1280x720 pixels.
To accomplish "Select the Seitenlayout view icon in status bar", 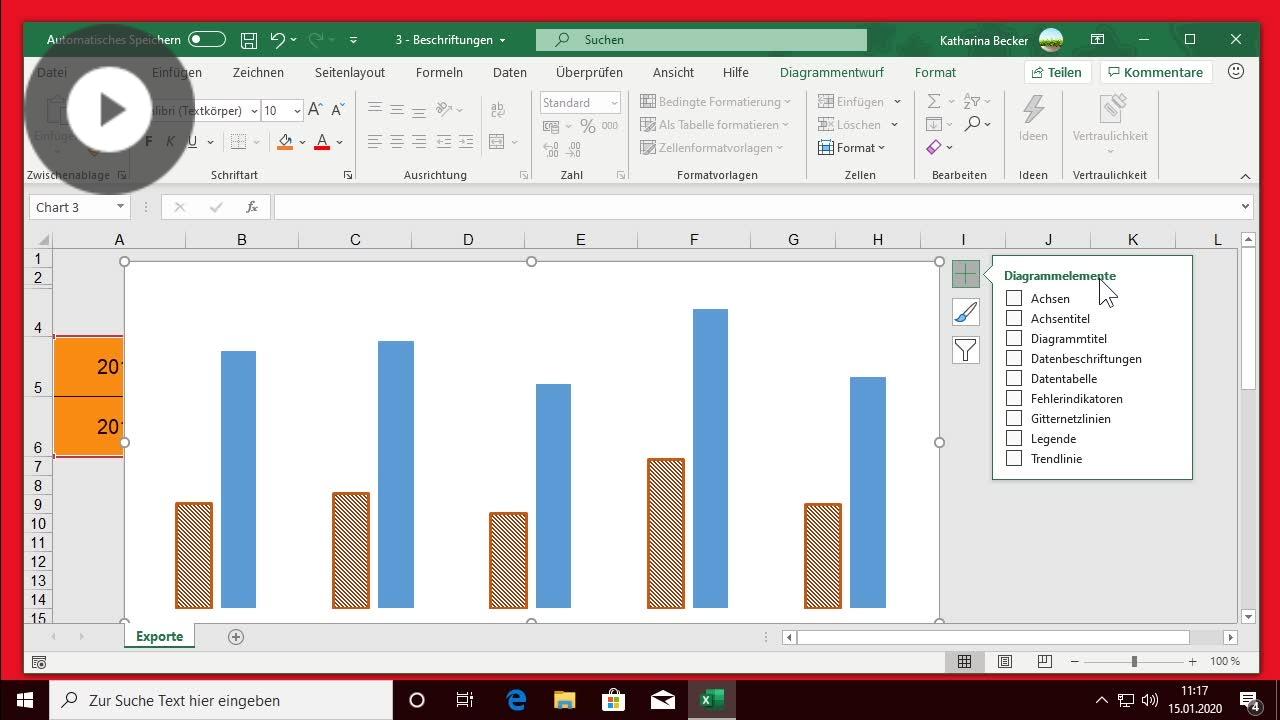I will [1004, 661].
